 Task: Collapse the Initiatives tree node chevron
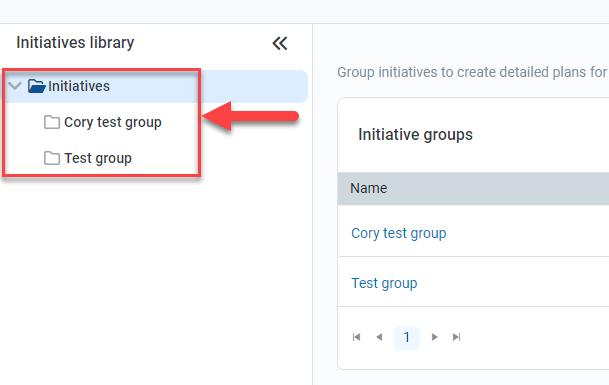[x=15, y=86]
